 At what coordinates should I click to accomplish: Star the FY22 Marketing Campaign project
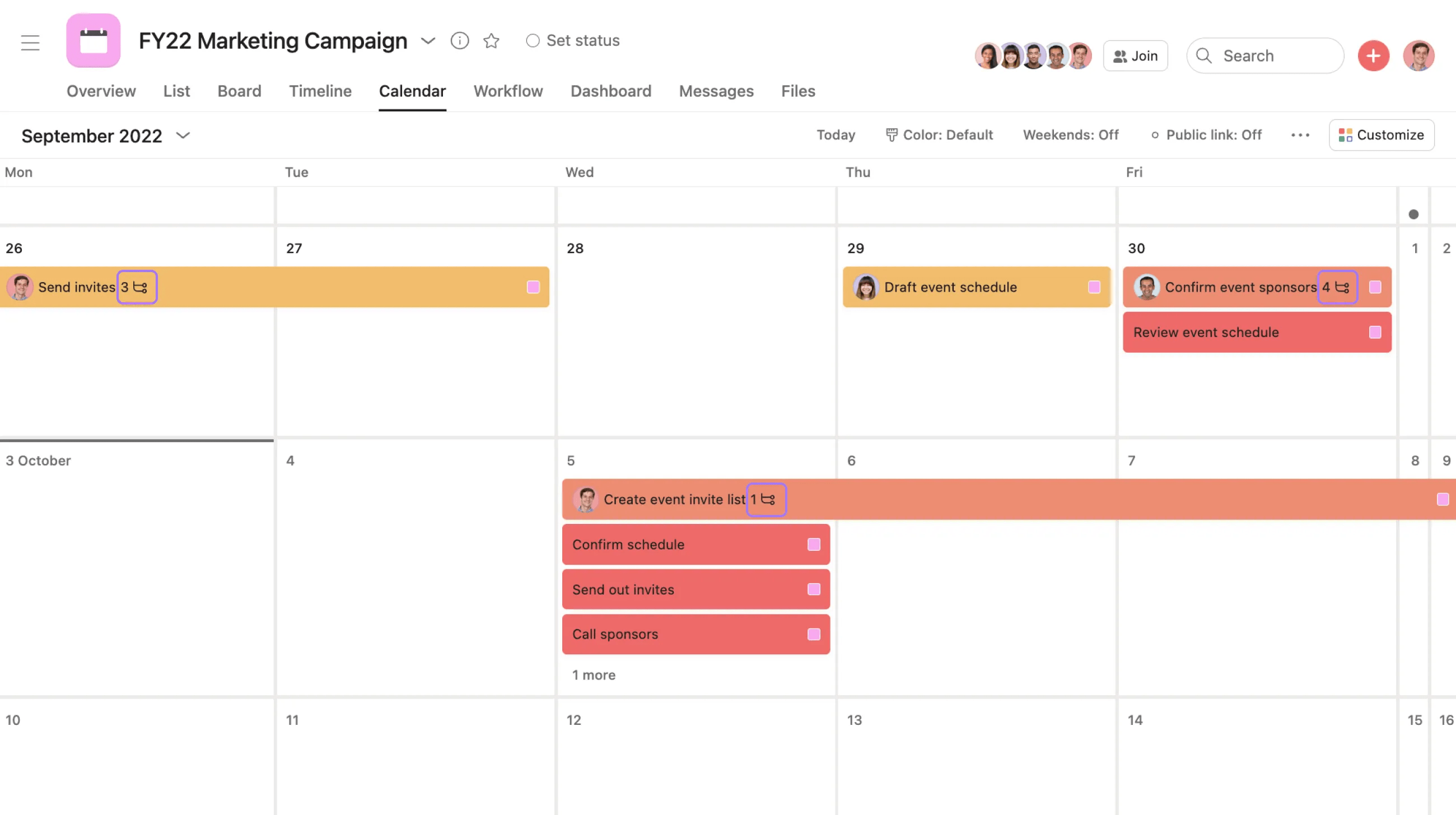coord(491,40)
